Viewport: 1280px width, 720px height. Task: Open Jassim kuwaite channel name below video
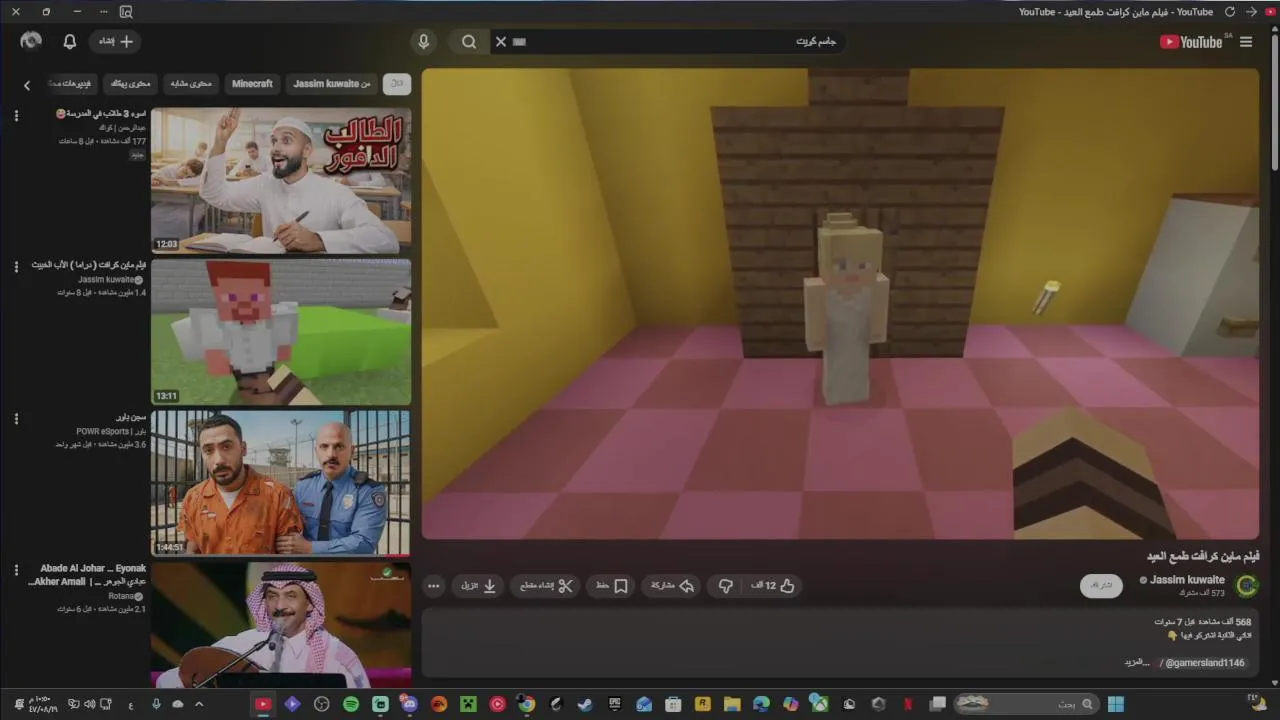[1187, 580]
